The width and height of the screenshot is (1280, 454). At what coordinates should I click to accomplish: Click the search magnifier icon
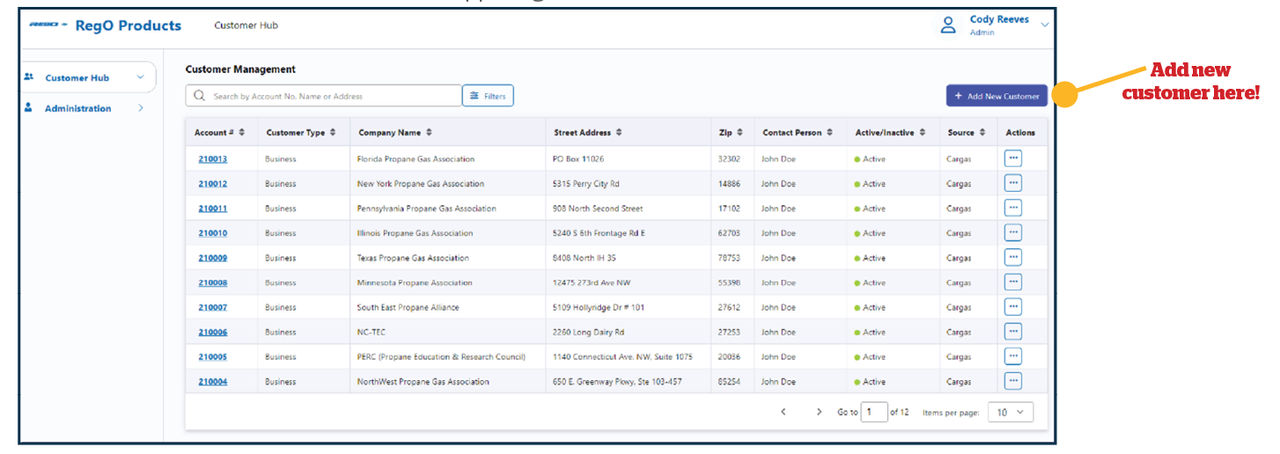199,96
